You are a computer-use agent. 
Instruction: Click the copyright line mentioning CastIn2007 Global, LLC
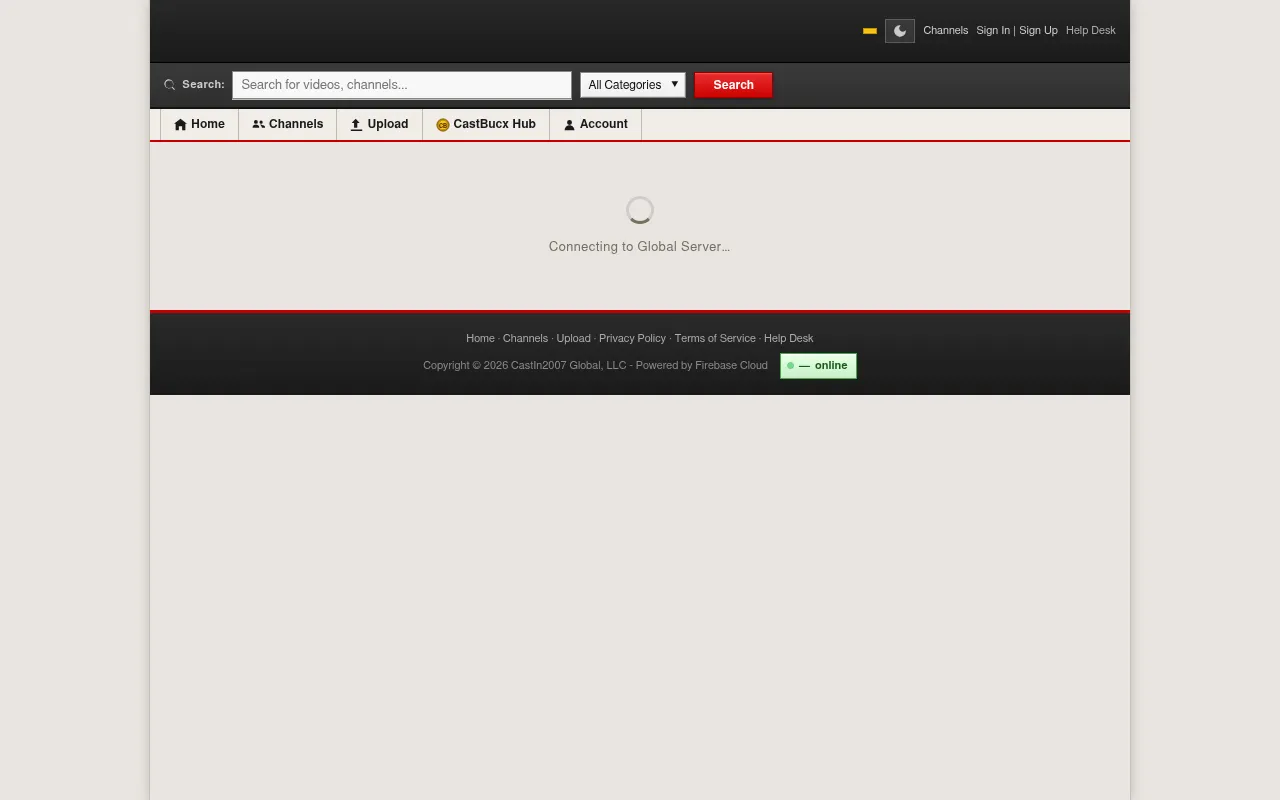(x=595, y=366)
